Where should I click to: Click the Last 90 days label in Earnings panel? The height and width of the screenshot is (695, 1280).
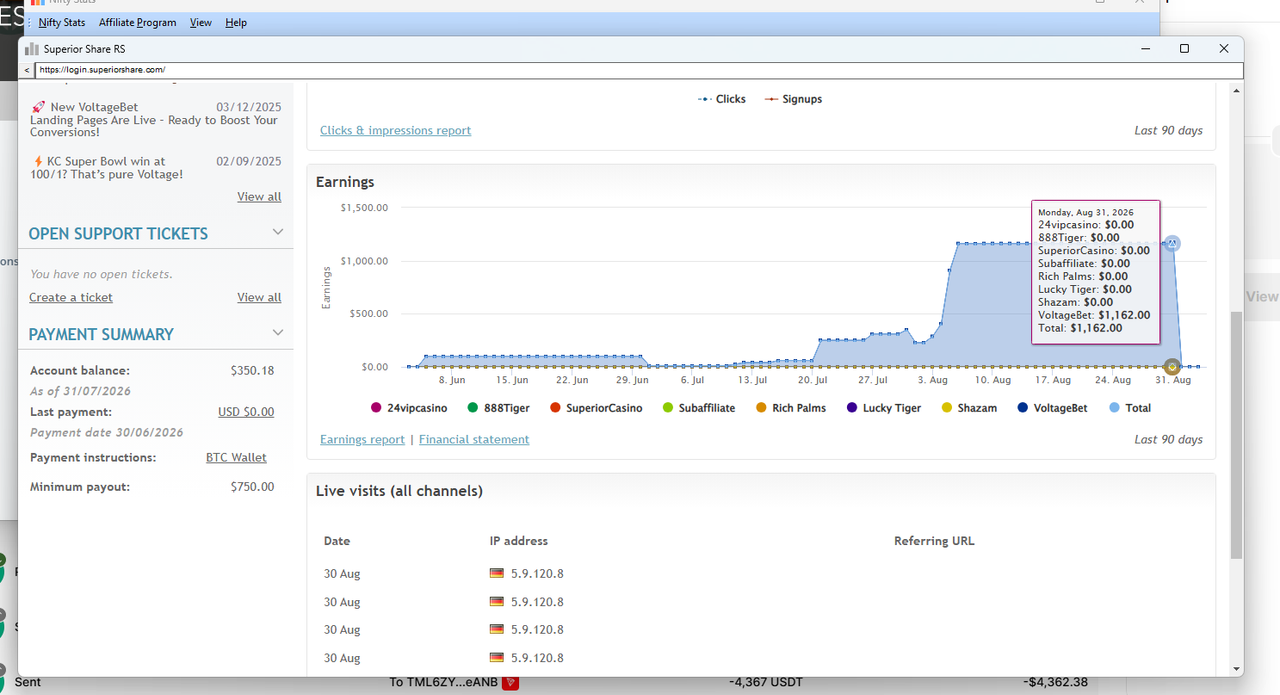1168,439
